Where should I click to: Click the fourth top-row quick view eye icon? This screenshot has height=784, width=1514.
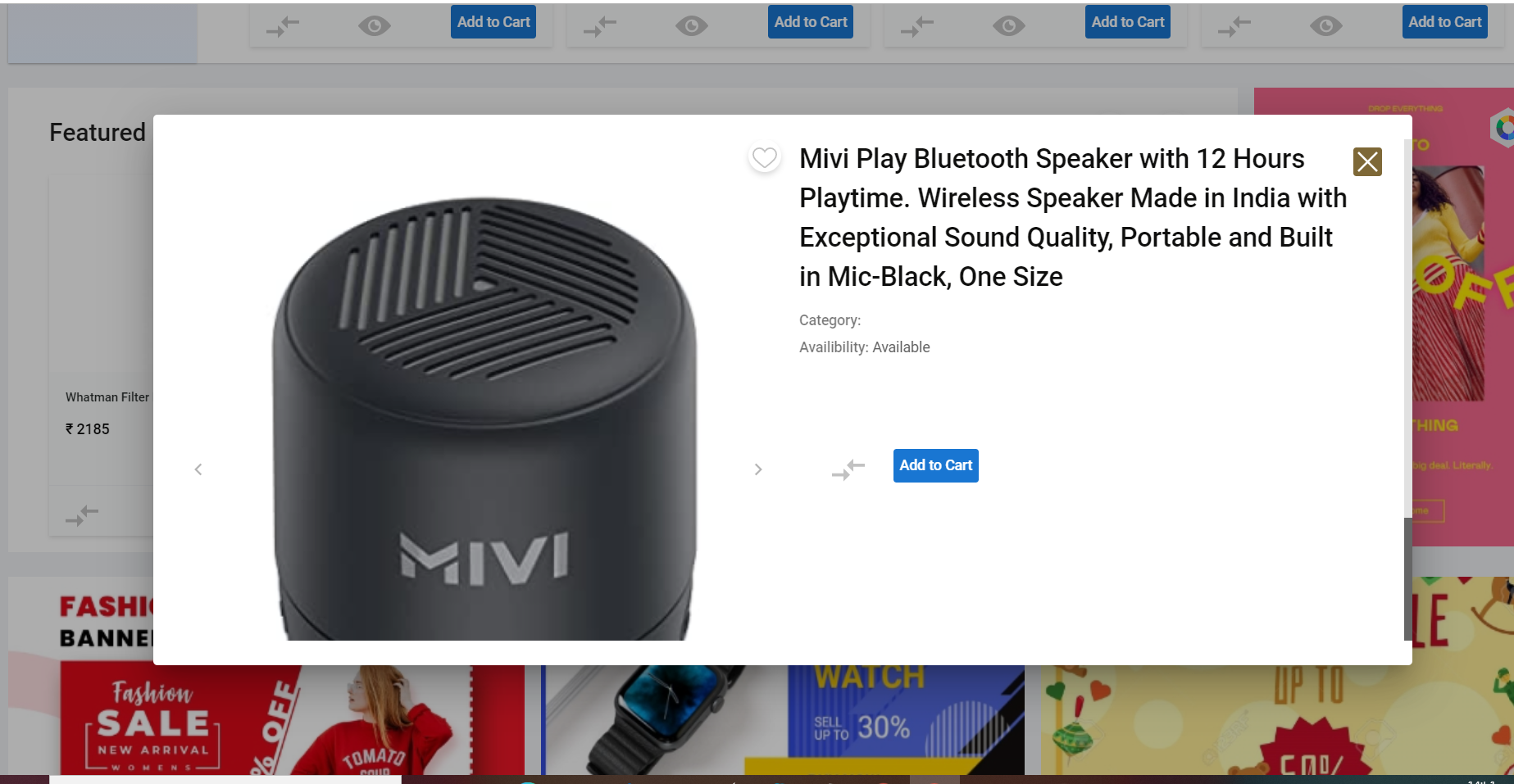[x=1326, y=26]
